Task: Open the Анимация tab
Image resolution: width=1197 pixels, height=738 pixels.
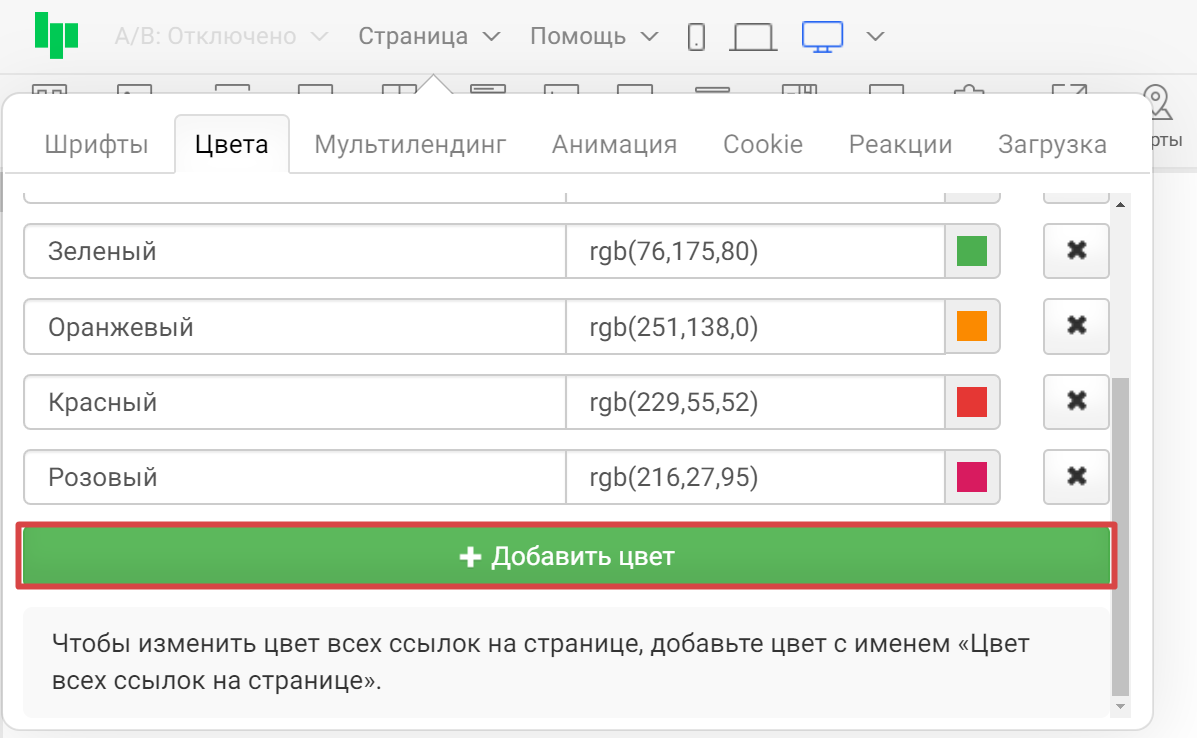Action: coord(614,144)
